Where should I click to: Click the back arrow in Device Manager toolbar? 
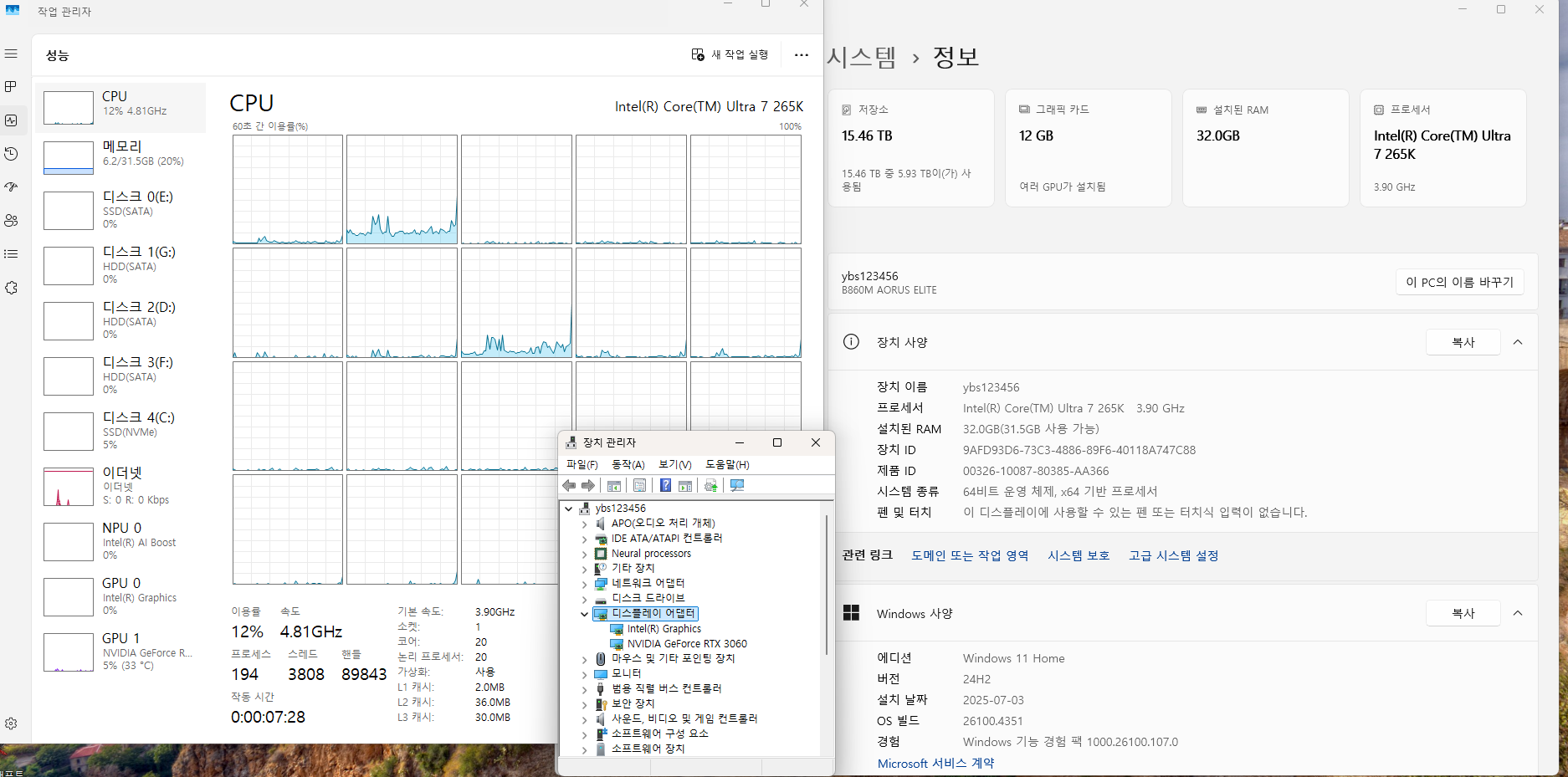click(570, 485)
